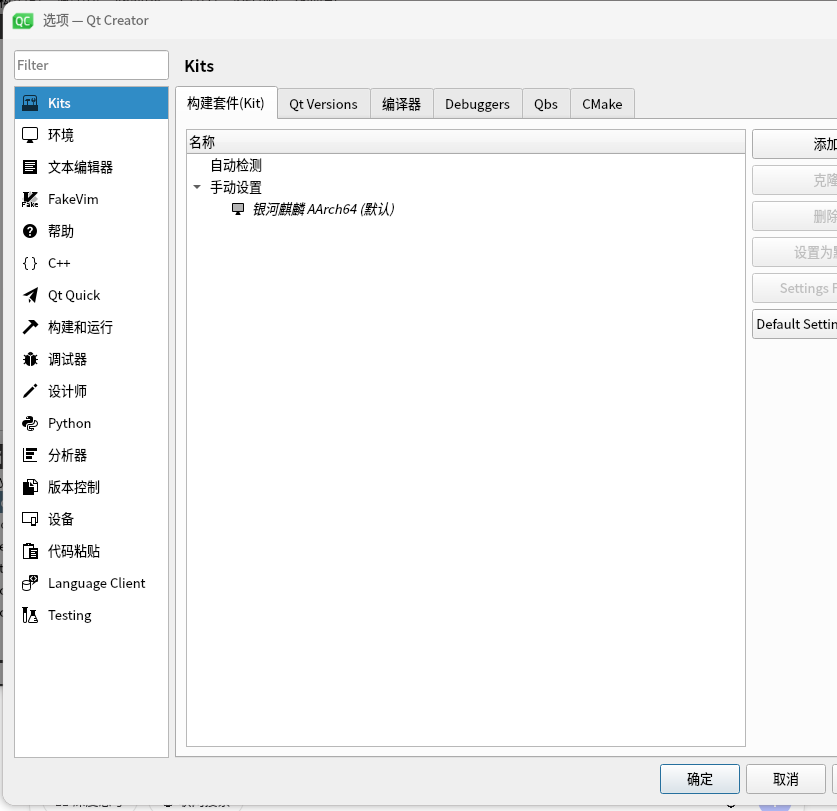
Task: Click the Qt Creator logo in title bar
Action: pos(22,21)
